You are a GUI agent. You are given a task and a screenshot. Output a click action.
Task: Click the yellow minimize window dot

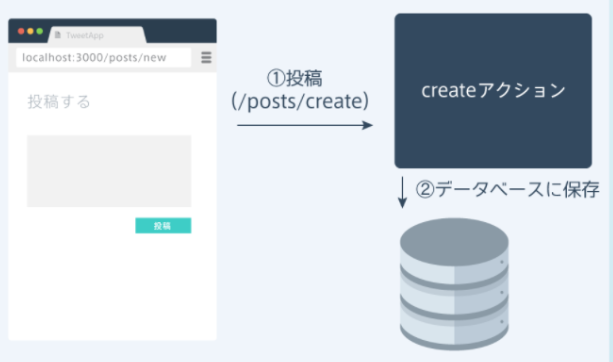(x=30, y=31)
